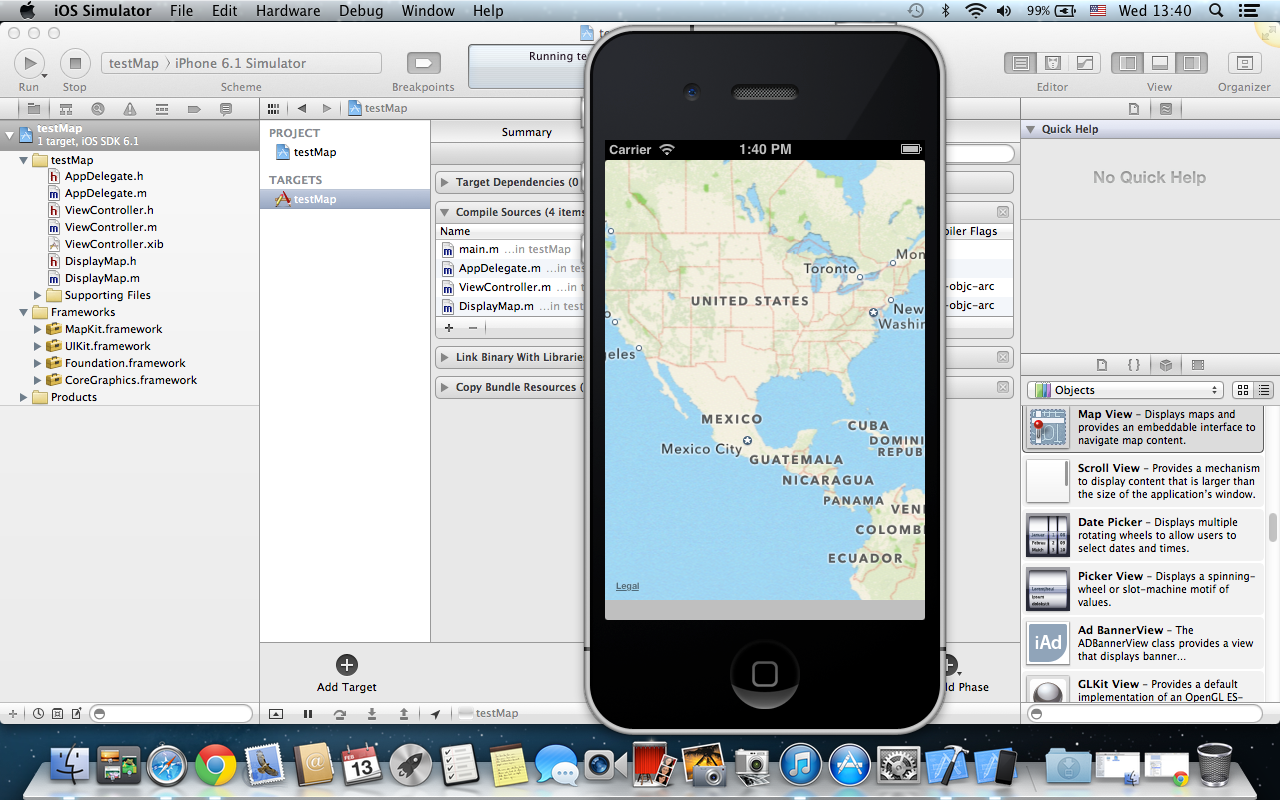Image resolution: width=1280 pixels, height=800 pixels.
Task: Switch to the Version editor
Action: tap(1084, 63)
